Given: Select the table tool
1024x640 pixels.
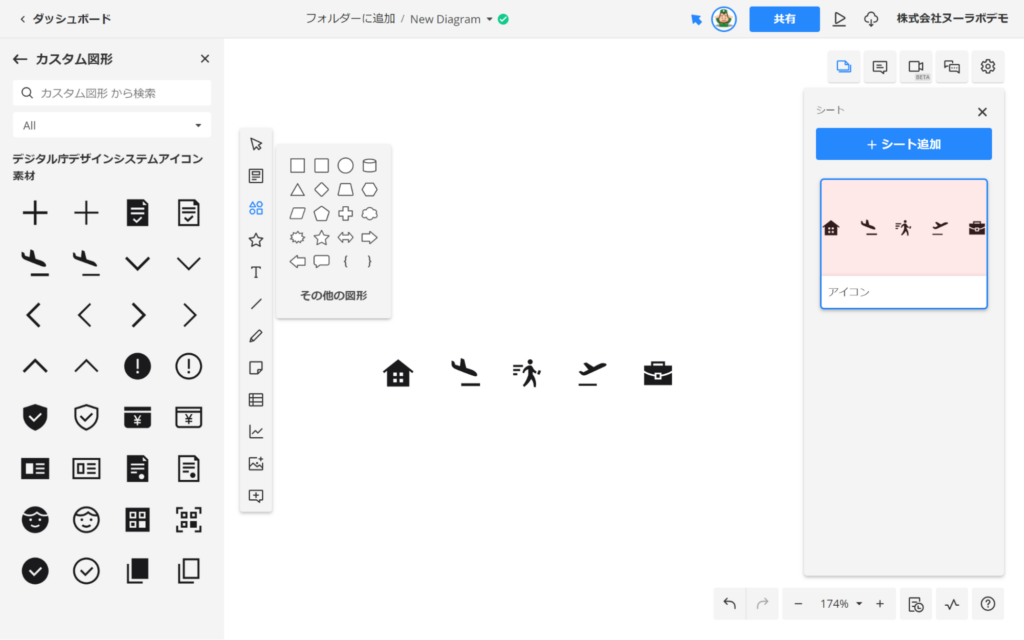Looking at the screenshot, I should click(256, 400).
